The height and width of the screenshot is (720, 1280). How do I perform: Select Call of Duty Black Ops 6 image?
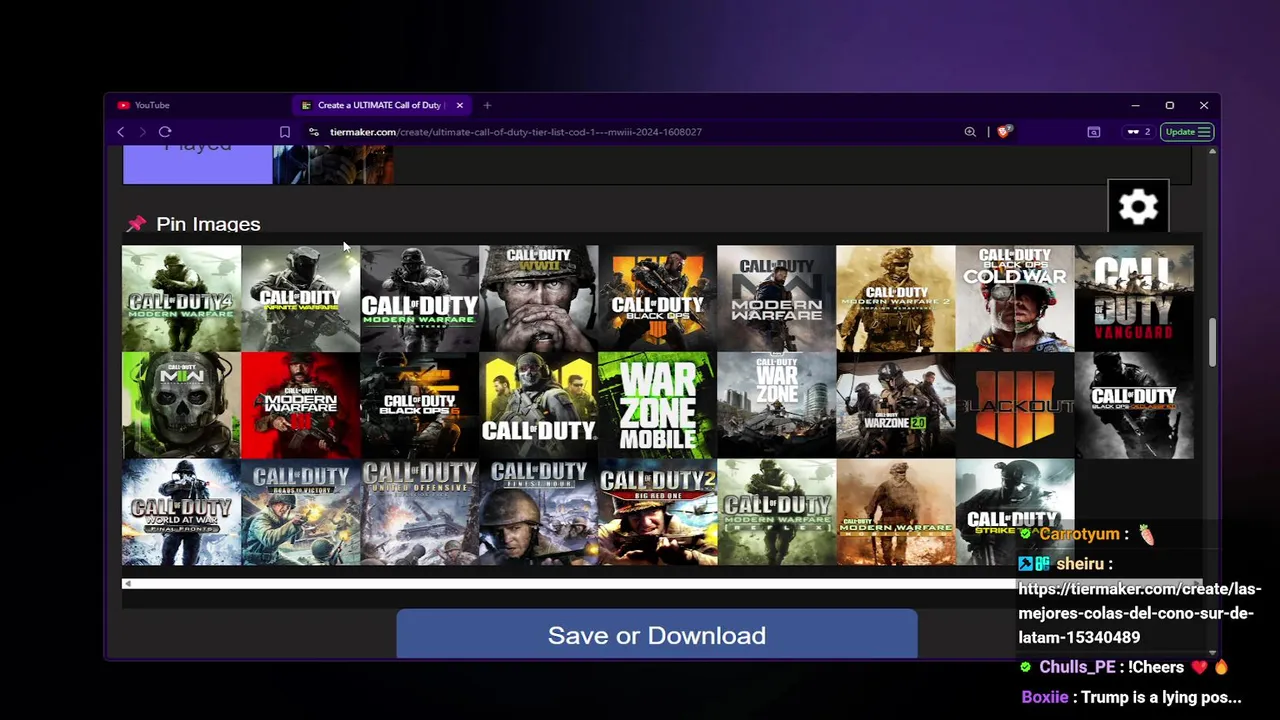tap(419, 405)
